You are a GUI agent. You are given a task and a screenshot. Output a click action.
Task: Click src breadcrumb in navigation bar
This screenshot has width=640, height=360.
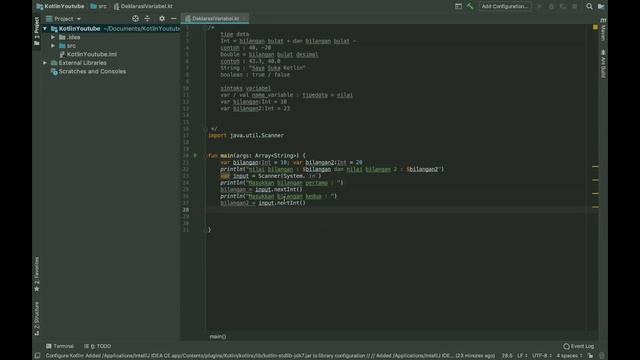98,6
